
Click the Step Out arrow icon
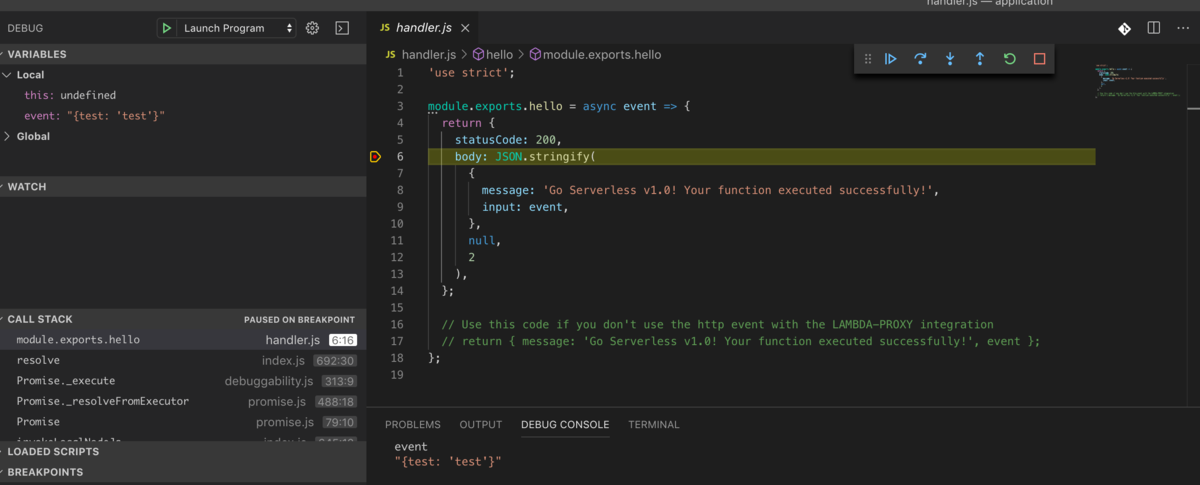click(x=980, y=59)
